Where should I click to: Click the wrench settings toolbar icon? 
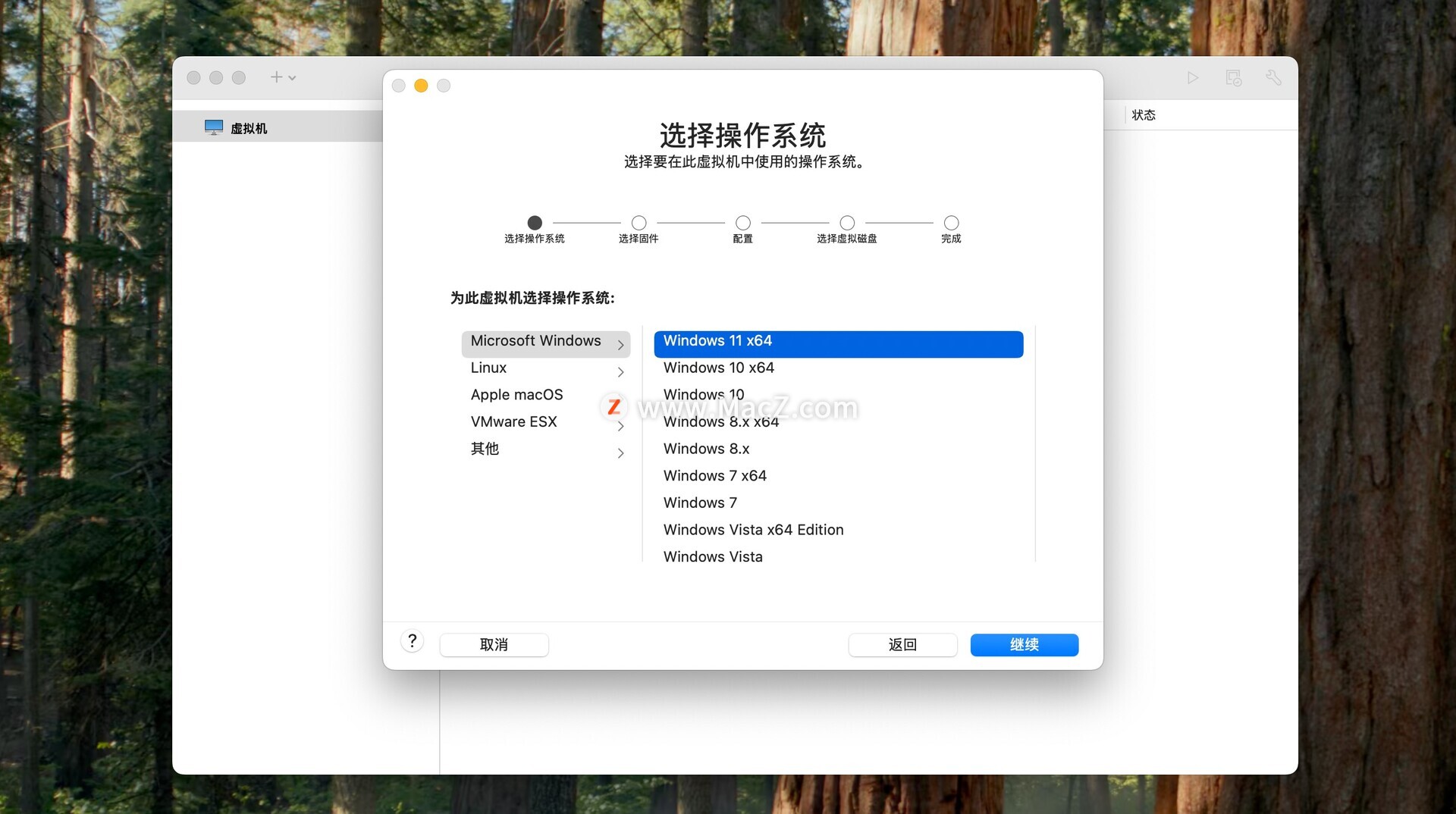pyautogui.click(x=1274, y=77)
